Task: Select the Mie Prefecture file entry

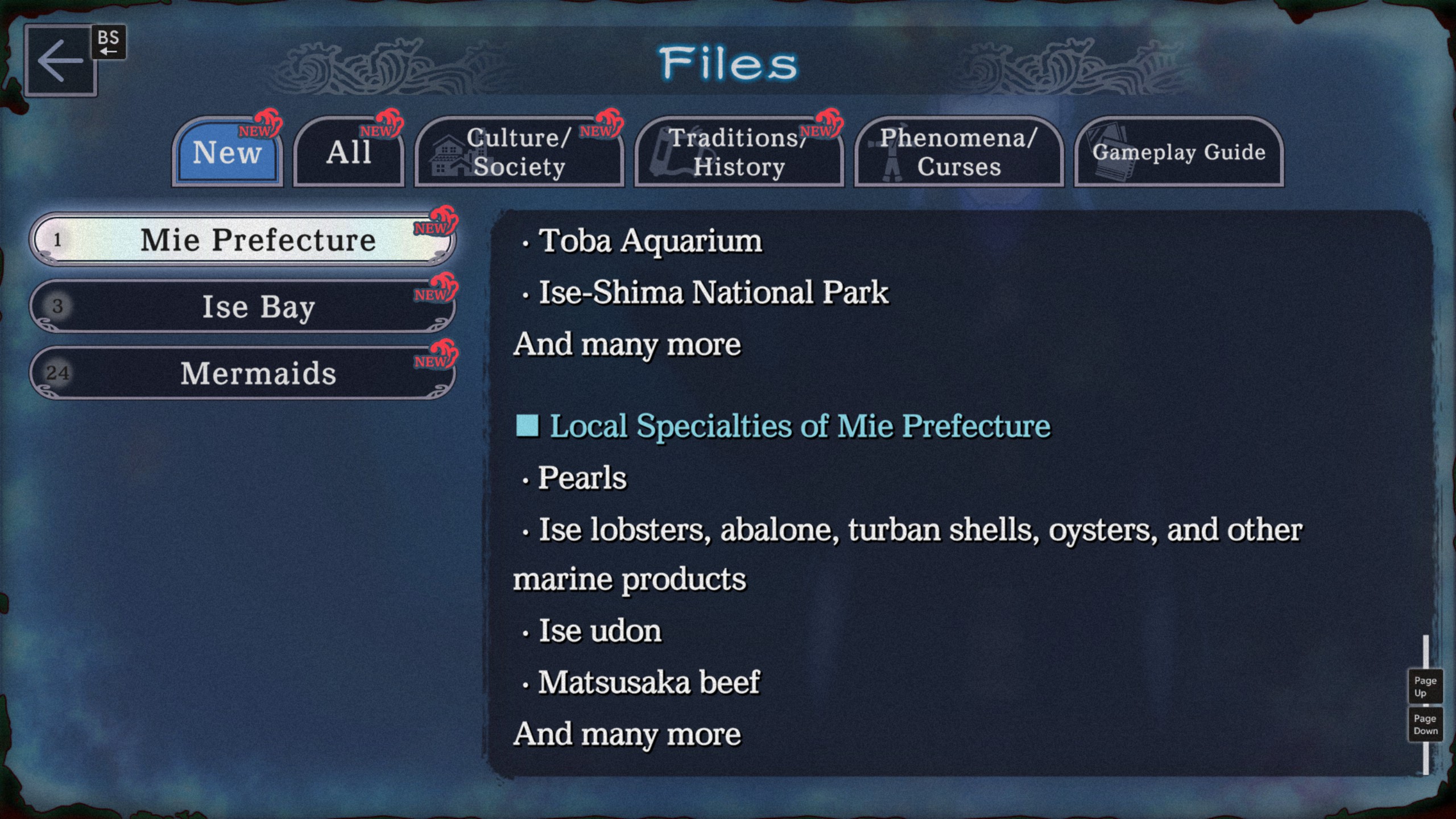Action: coord(243,239)
